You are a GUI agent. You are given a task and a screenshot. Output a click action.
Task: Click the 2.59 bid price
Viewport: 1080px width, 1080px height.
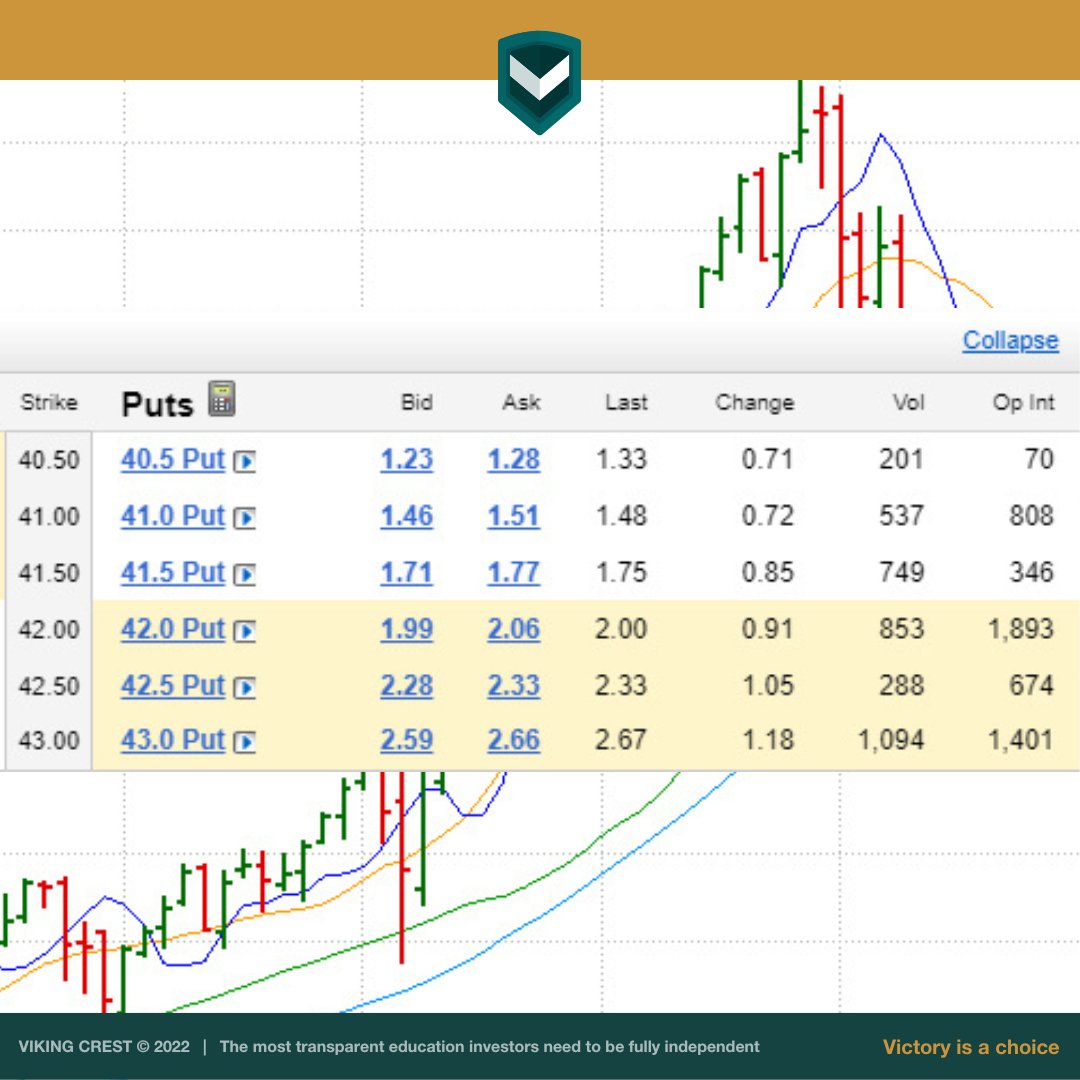406,740
